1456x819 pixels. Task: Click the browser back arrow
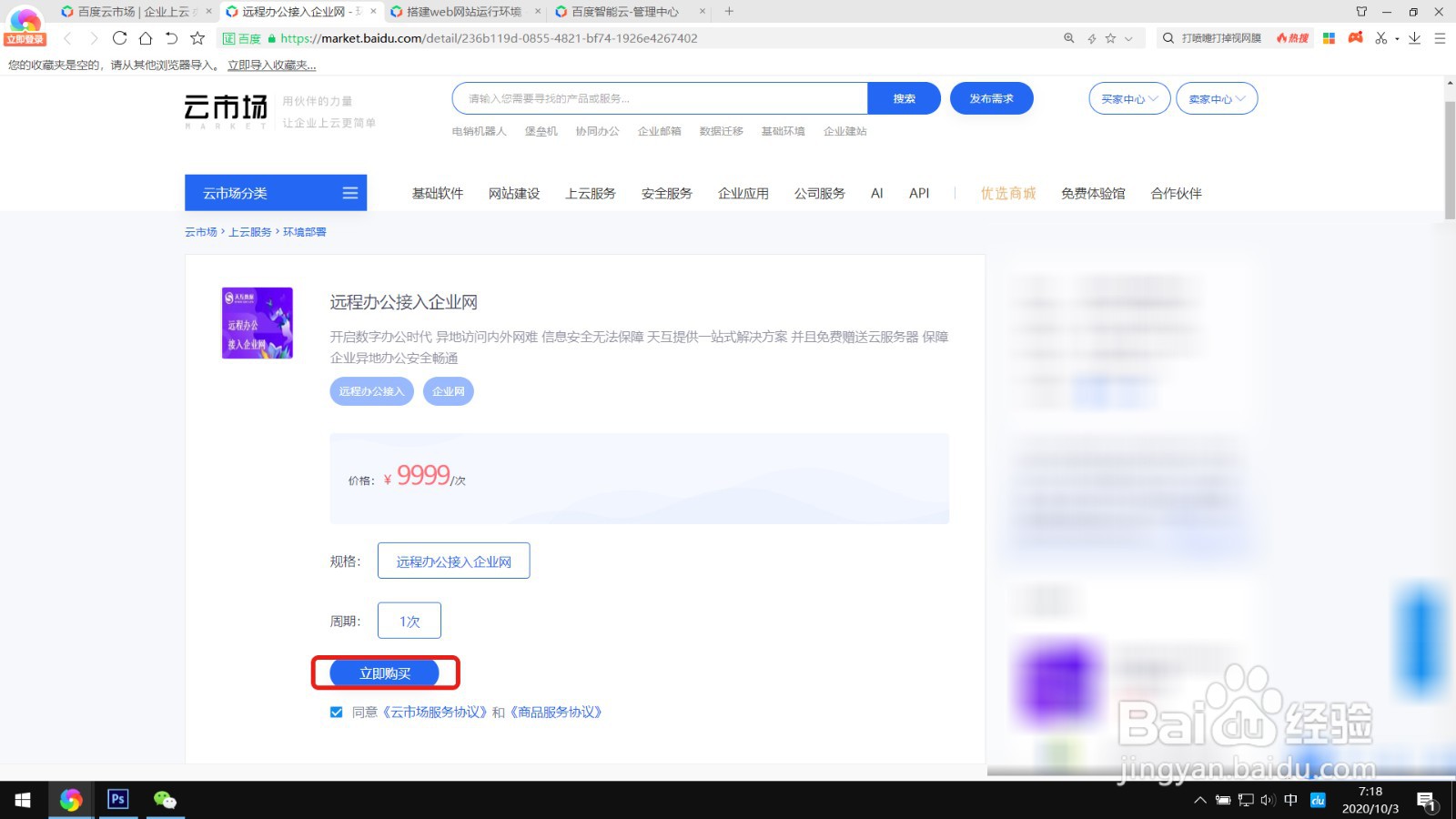[x=67, y=38]
